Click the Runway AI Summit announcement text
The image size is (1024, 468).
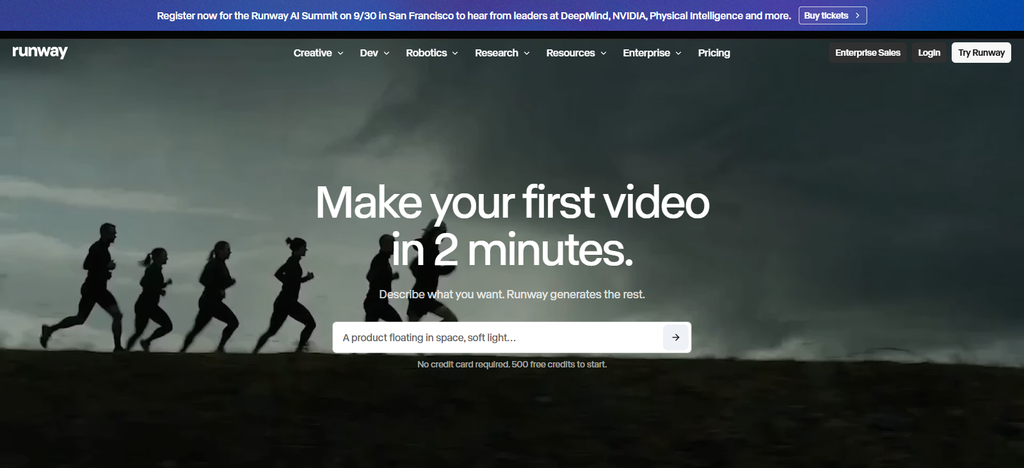tap(473, 15)
